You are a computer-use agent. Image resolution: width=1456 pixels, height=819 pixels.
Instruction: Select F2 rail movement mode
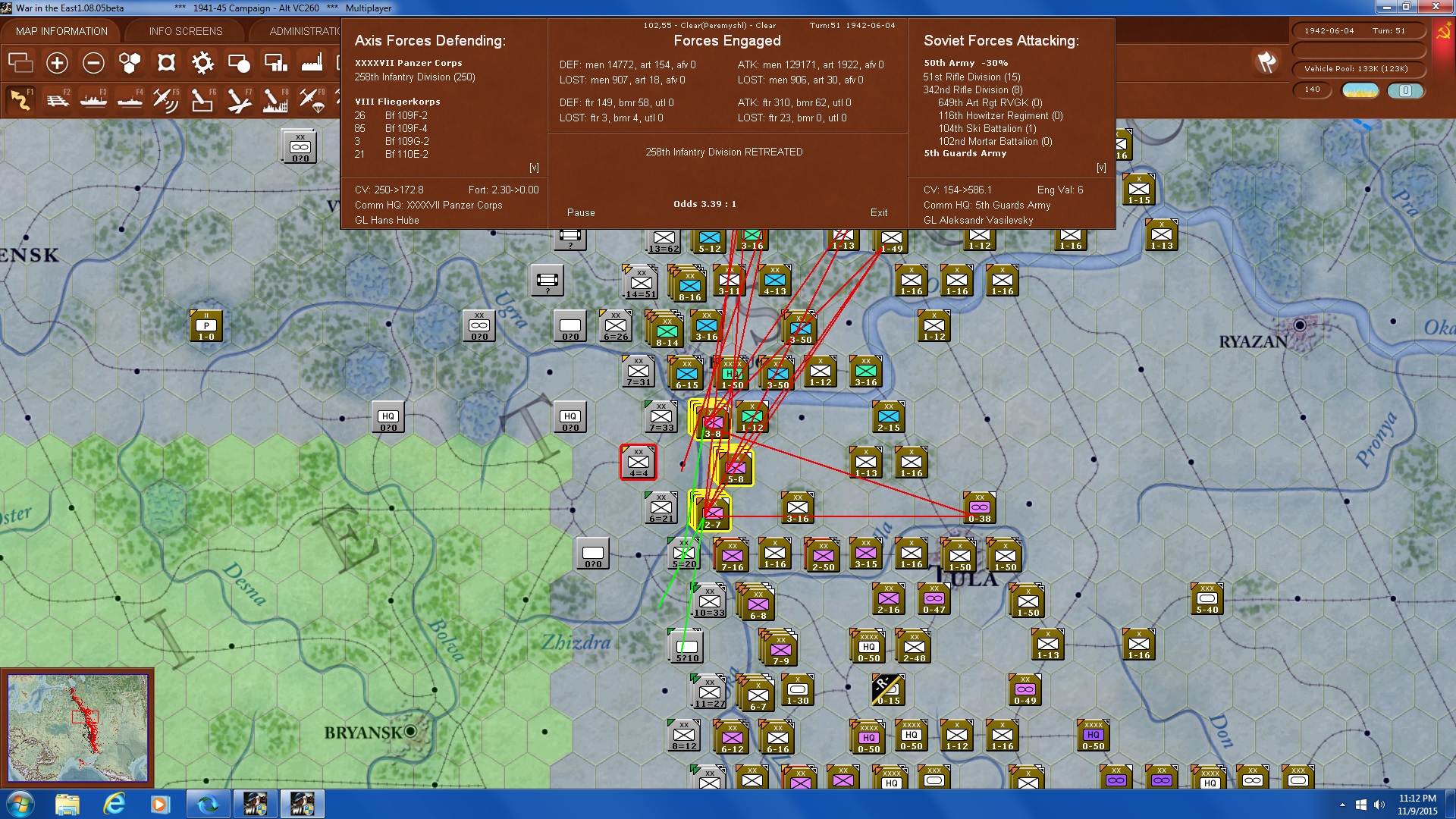[x=57, y=100]
